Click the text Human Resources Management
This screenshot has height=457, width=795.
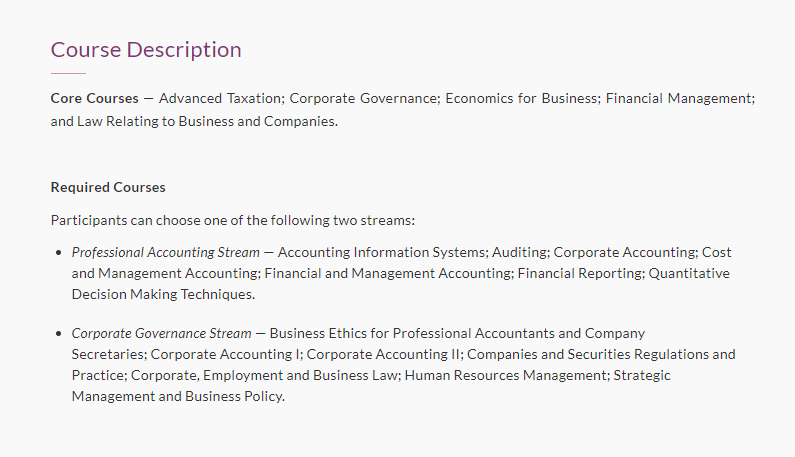[505, 375]
